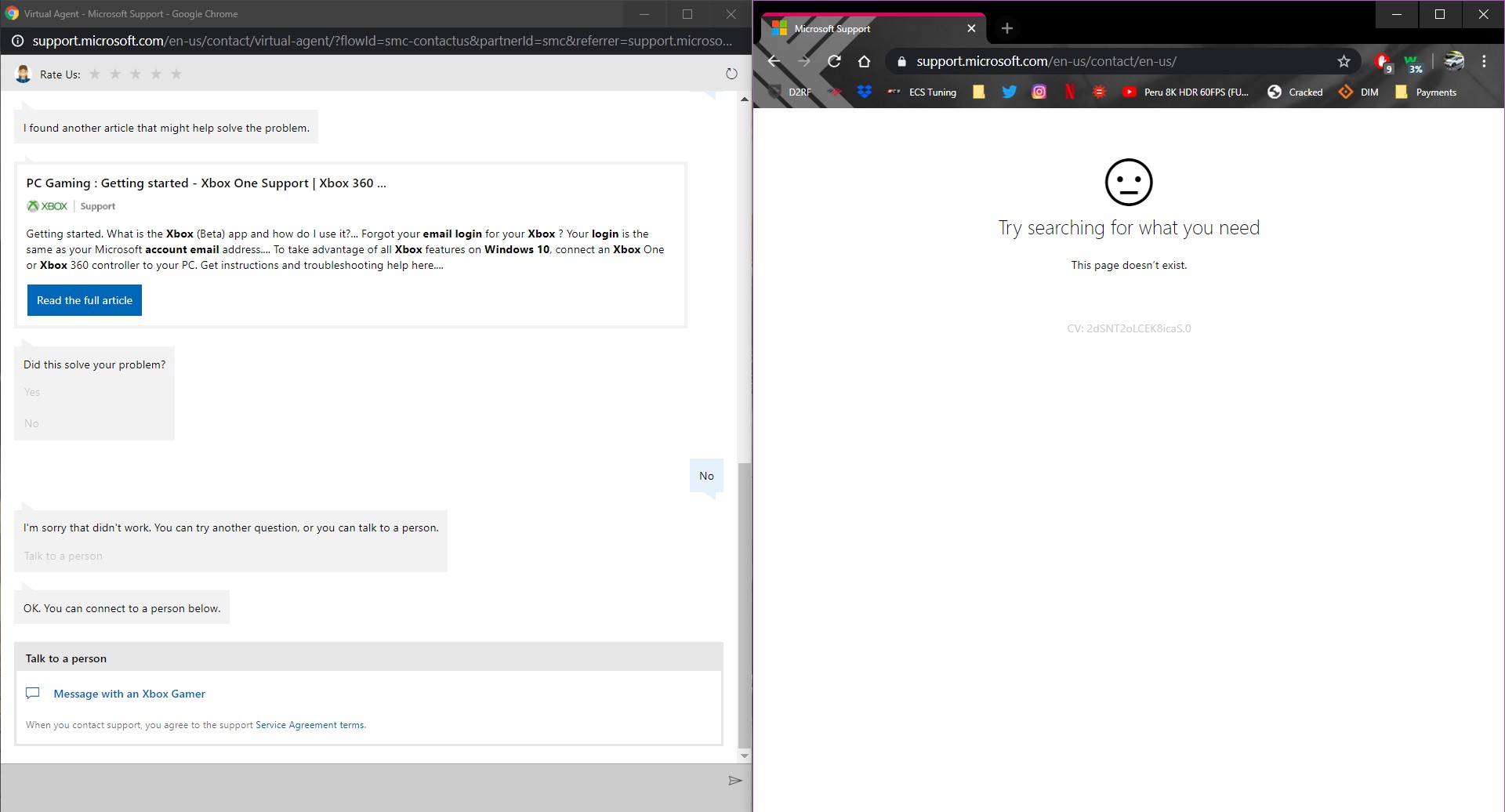Click the Read the full article button
This screenshot has width=1505, height=812.
pyautogui.click(x=85, y=300)
